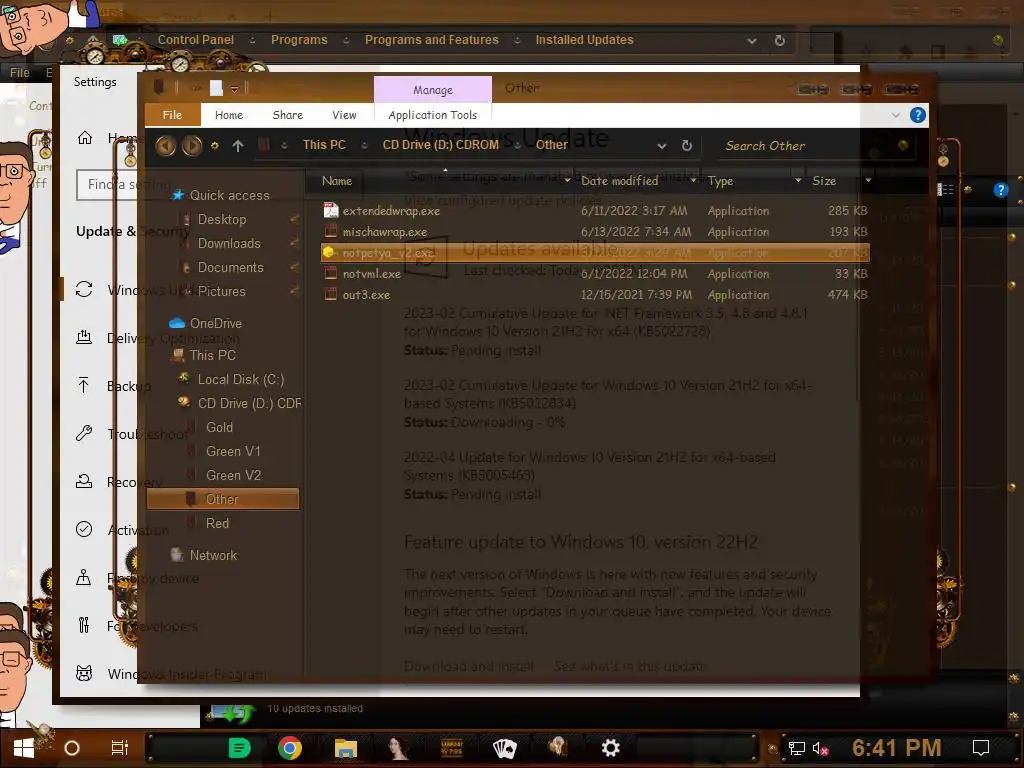Switch to View ribbon tab
The height and width of the screenshot is (768, 1024).
point(344,115)
